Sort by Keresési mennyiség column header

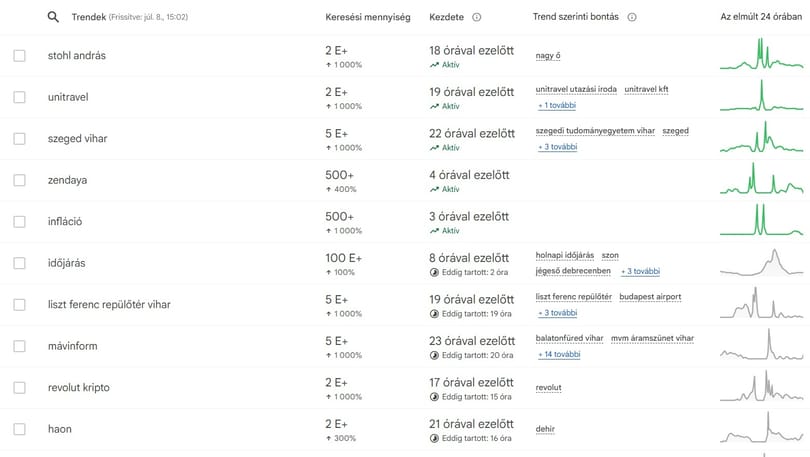[x=368, y=17]
